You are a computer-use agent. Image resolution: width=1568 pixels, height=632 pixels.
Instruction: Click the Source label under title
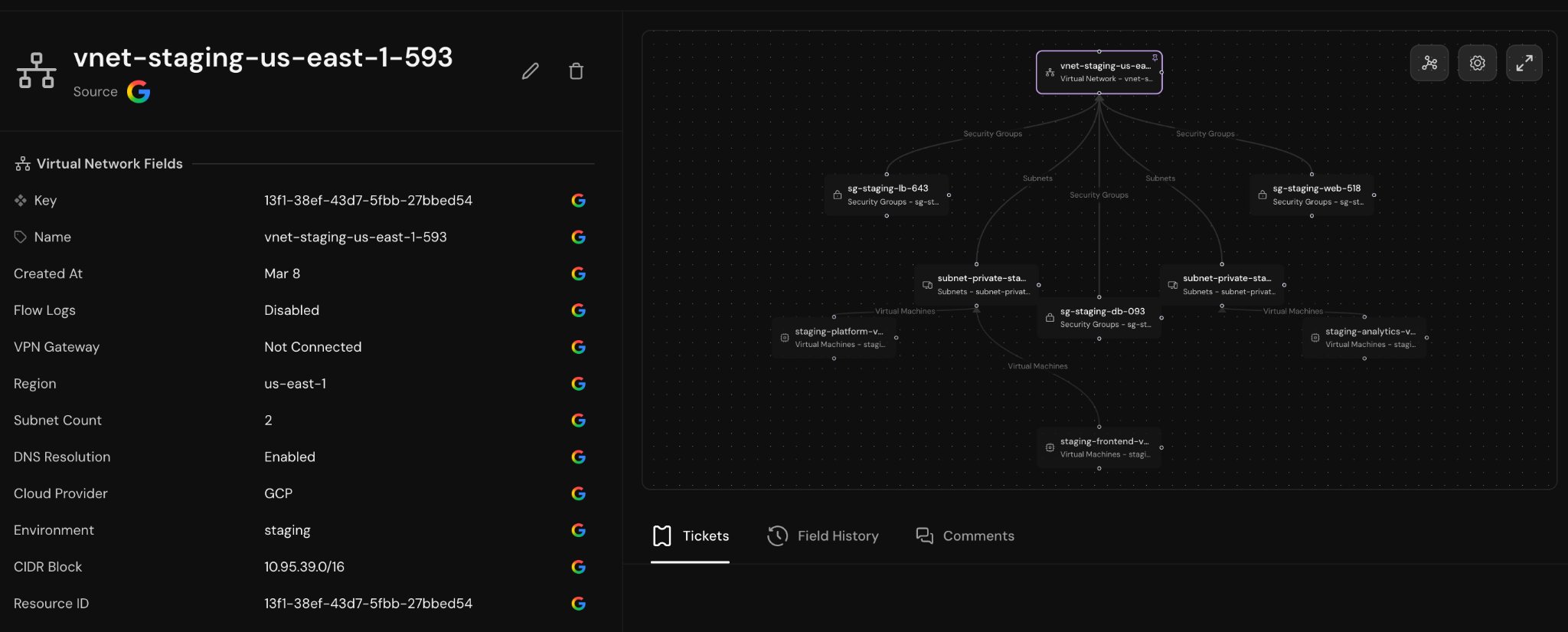[96, 92]
